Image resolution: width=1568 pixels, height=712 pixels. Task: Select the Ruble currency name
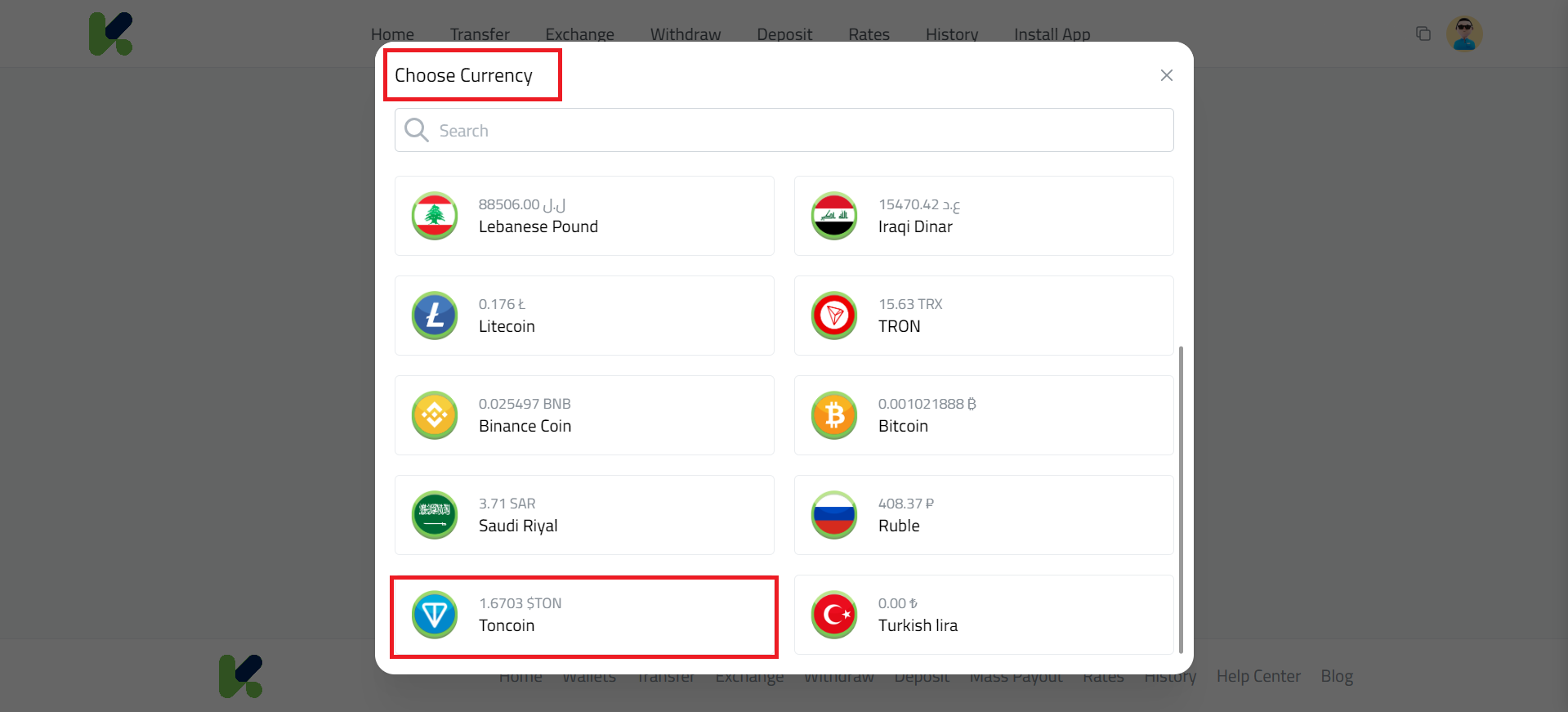(x=899, y=526)
